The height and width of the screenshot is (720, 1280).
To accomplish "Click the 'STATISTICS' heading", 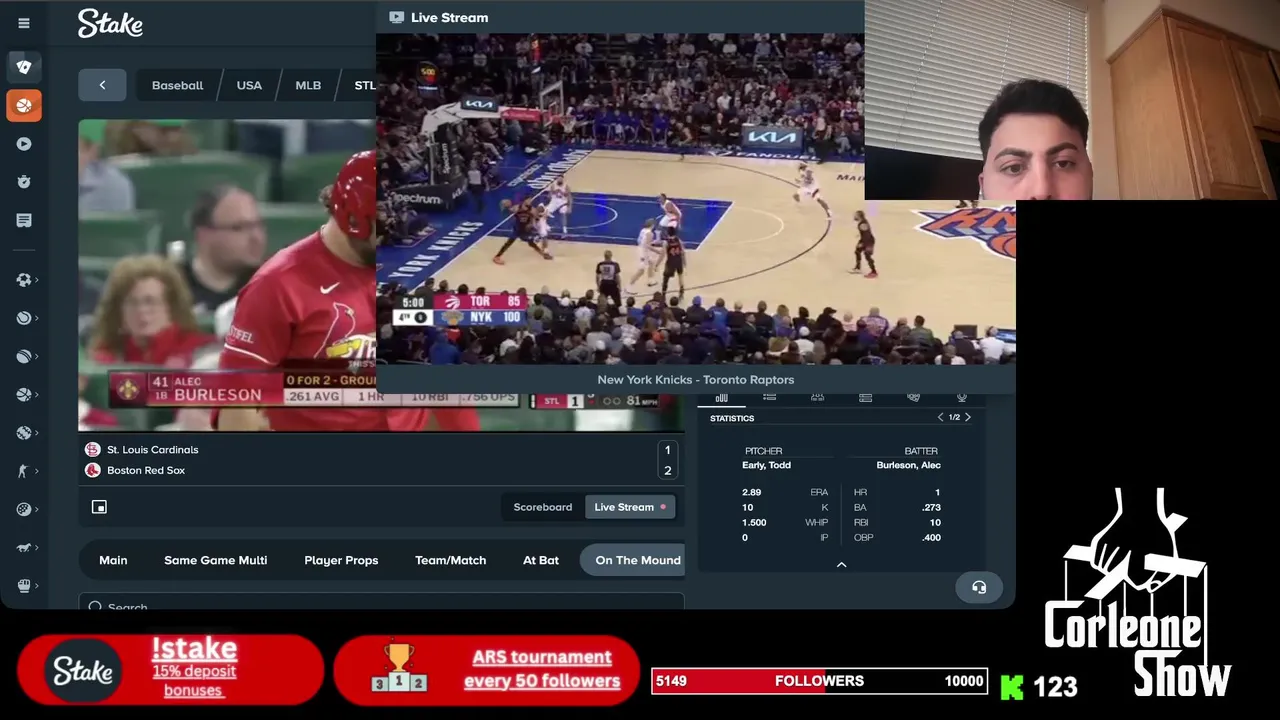I will [x=732, y=418].
